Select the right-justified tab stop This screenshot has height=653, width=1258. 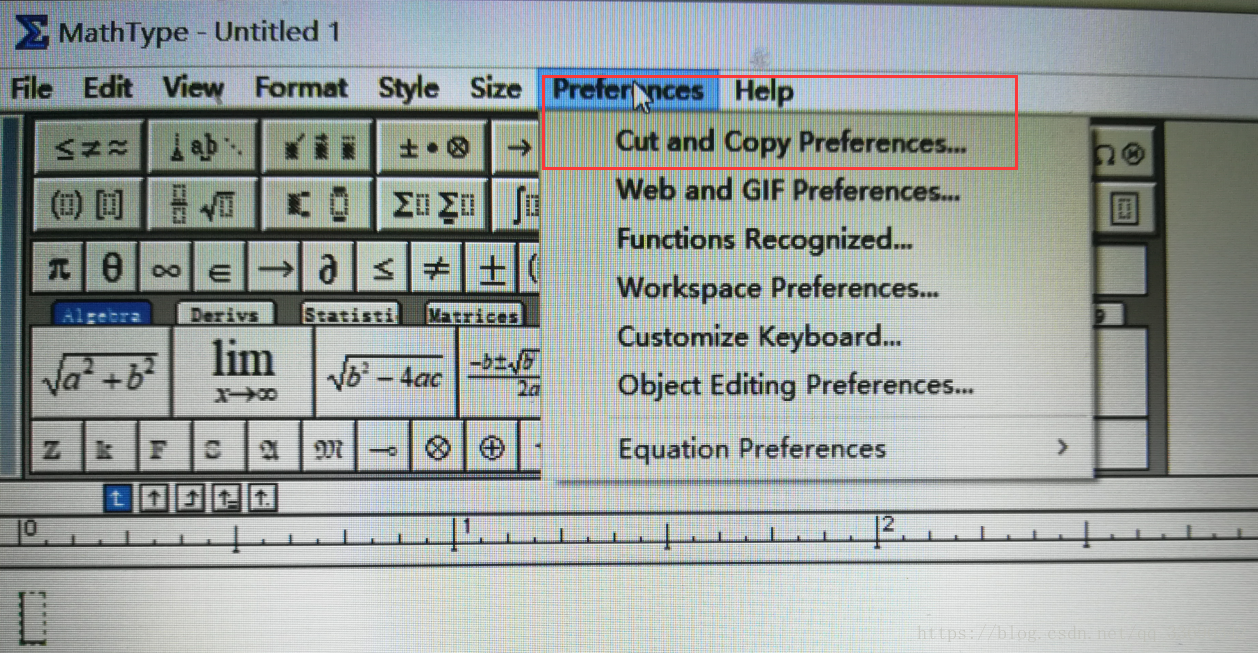189,497
